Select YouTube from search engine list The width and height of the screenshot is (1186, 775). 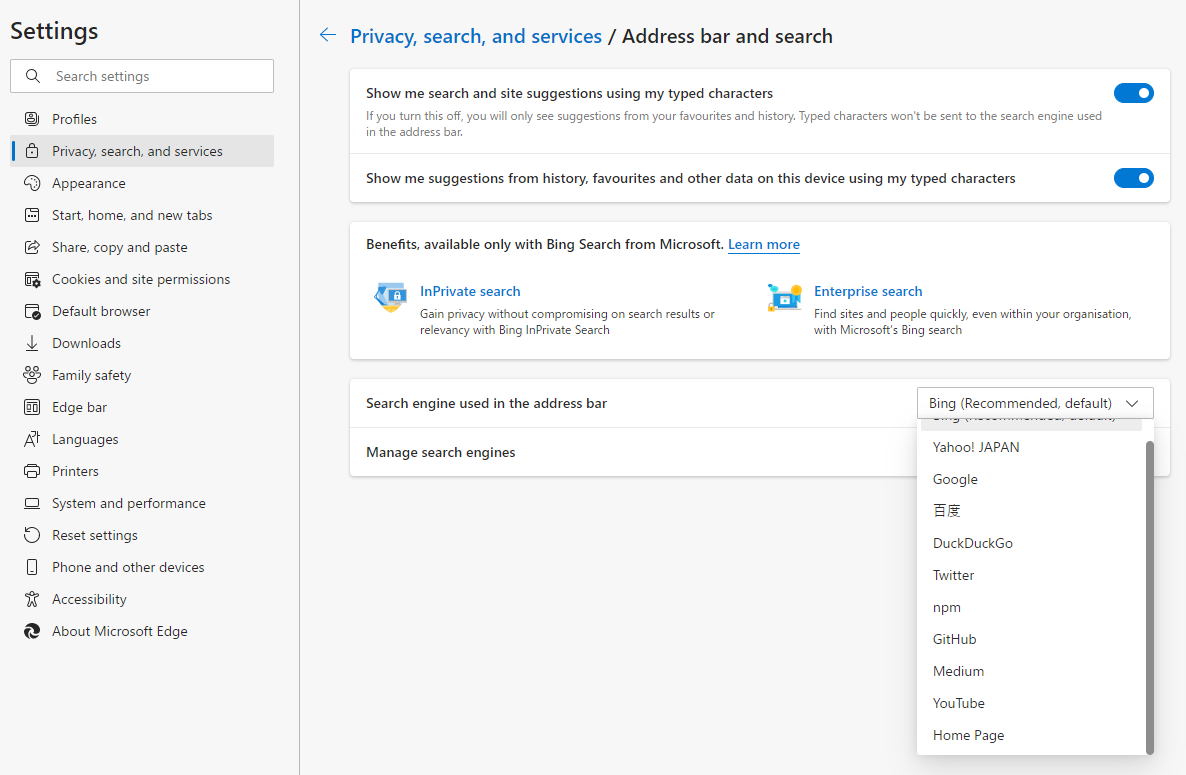pyautogui.click(x=1032, y=703)
